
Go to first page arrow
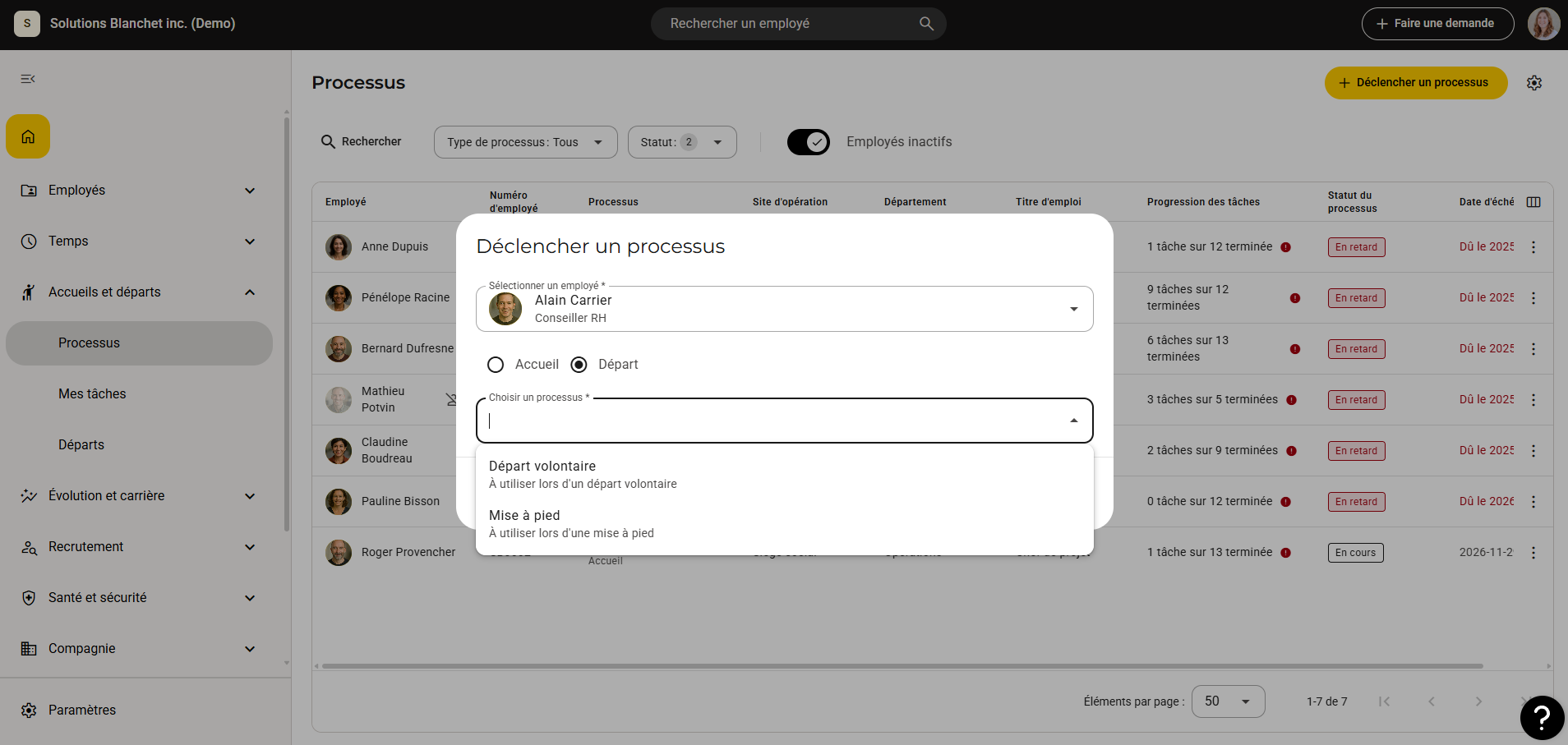pos(1385,701)
